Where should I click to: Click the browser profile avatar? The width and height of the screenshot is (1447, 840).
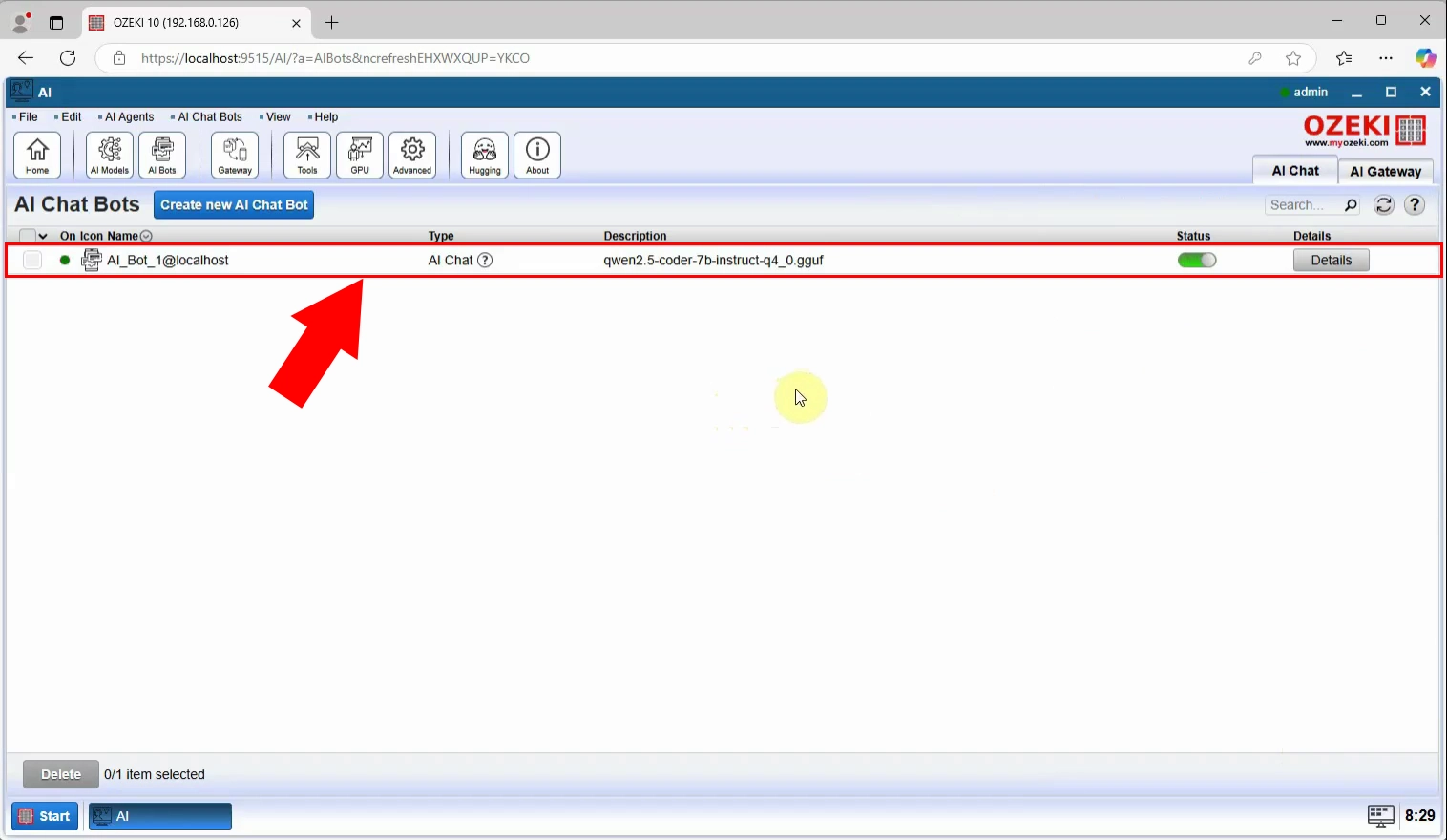20,22
